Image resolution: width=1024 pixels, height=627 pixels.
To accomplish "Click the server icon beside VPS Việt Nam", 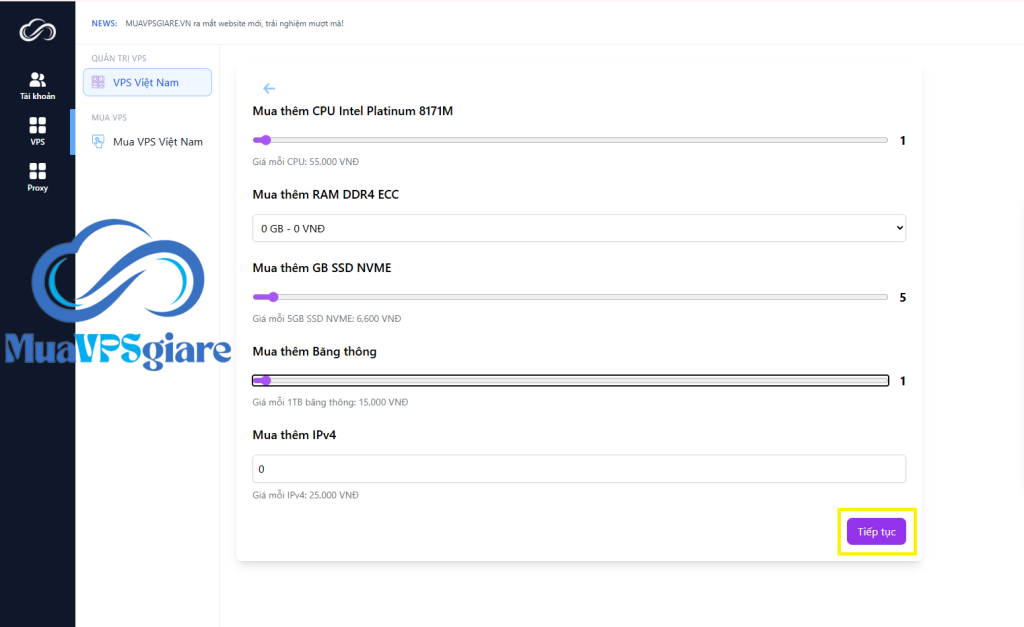I will 98,82.
